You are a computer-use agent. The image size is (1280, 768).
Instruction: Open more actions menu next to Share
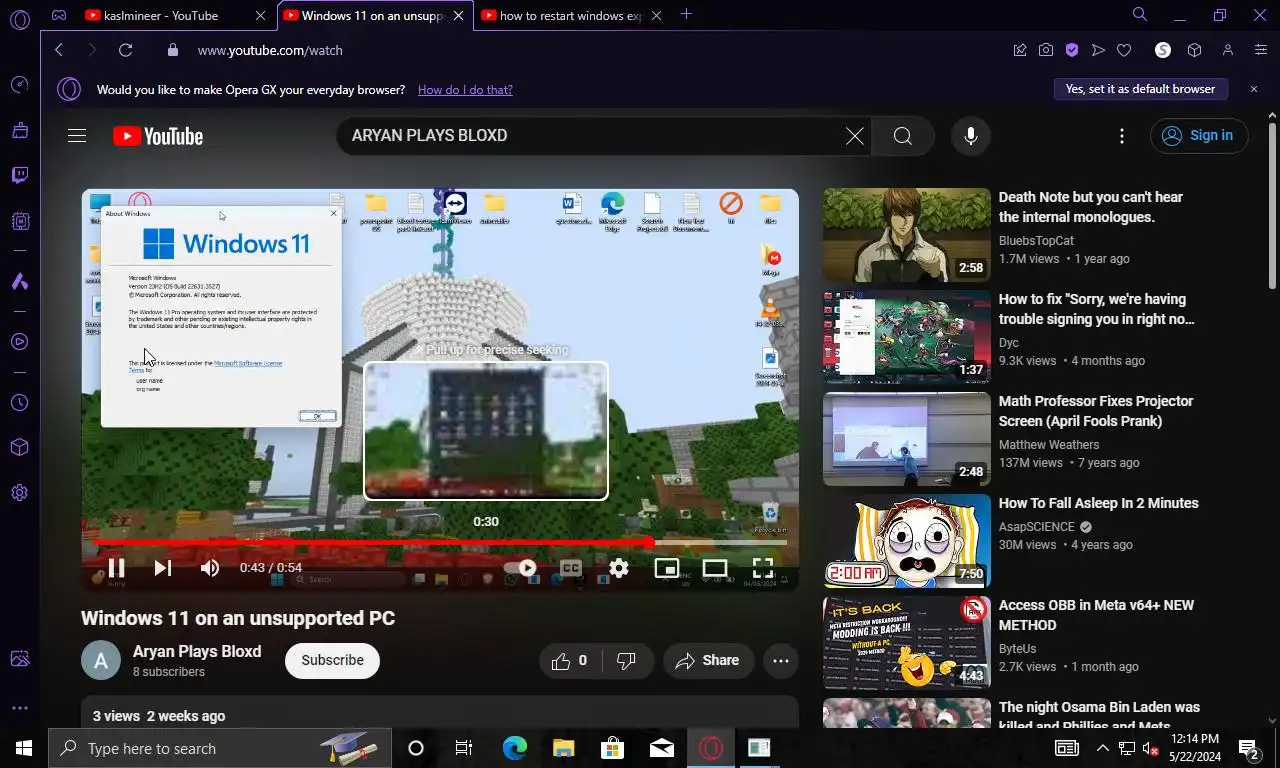pyautogui.click(x=781, y=661)
